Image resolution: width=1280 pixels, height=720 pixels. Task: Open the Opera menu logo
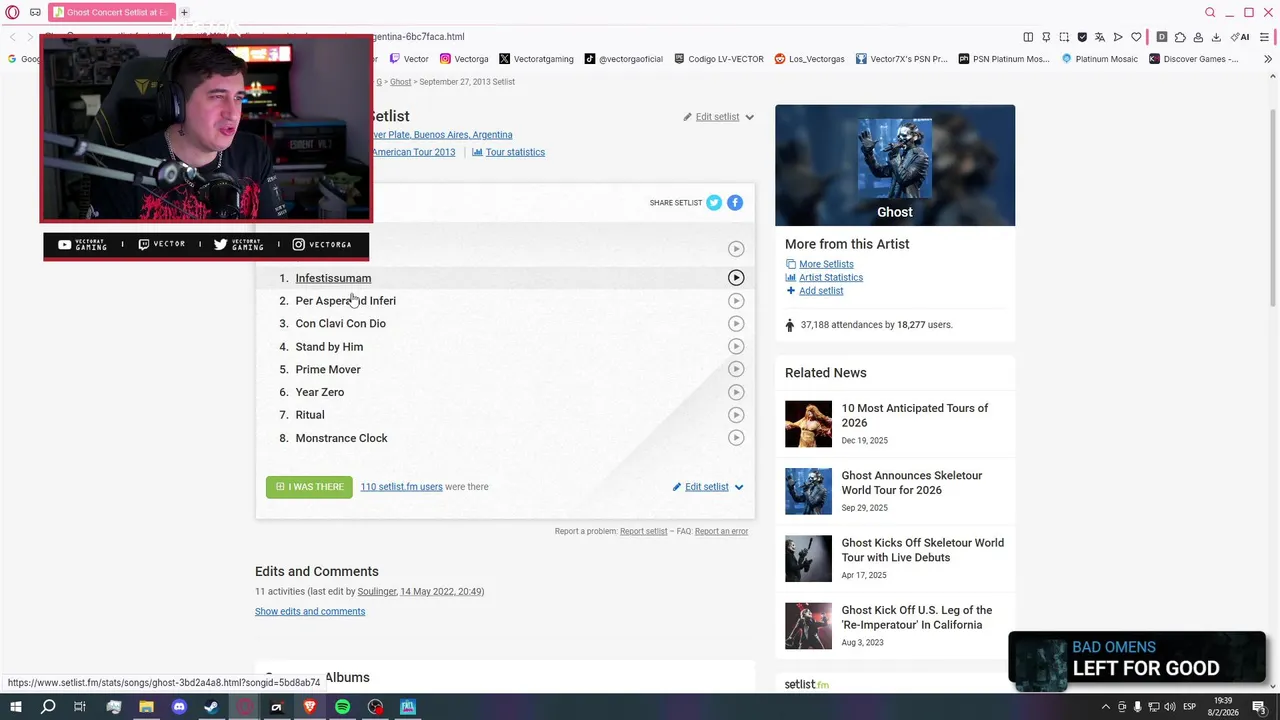12,12
